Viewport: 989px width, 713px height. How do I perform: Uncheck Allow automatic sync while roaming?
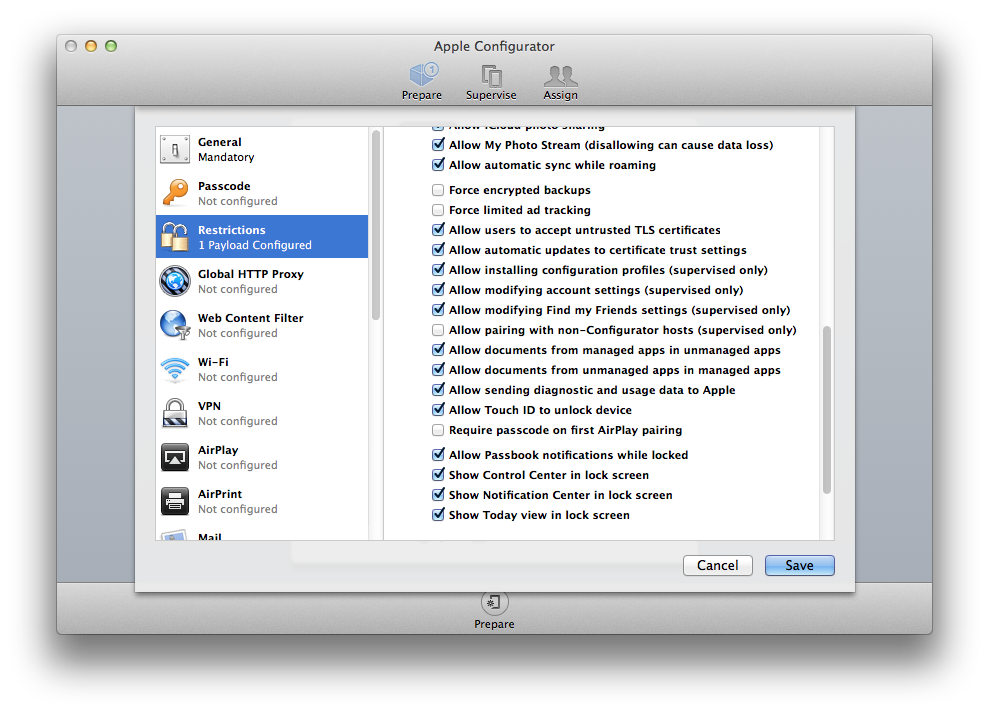click(x=438, y=165)
